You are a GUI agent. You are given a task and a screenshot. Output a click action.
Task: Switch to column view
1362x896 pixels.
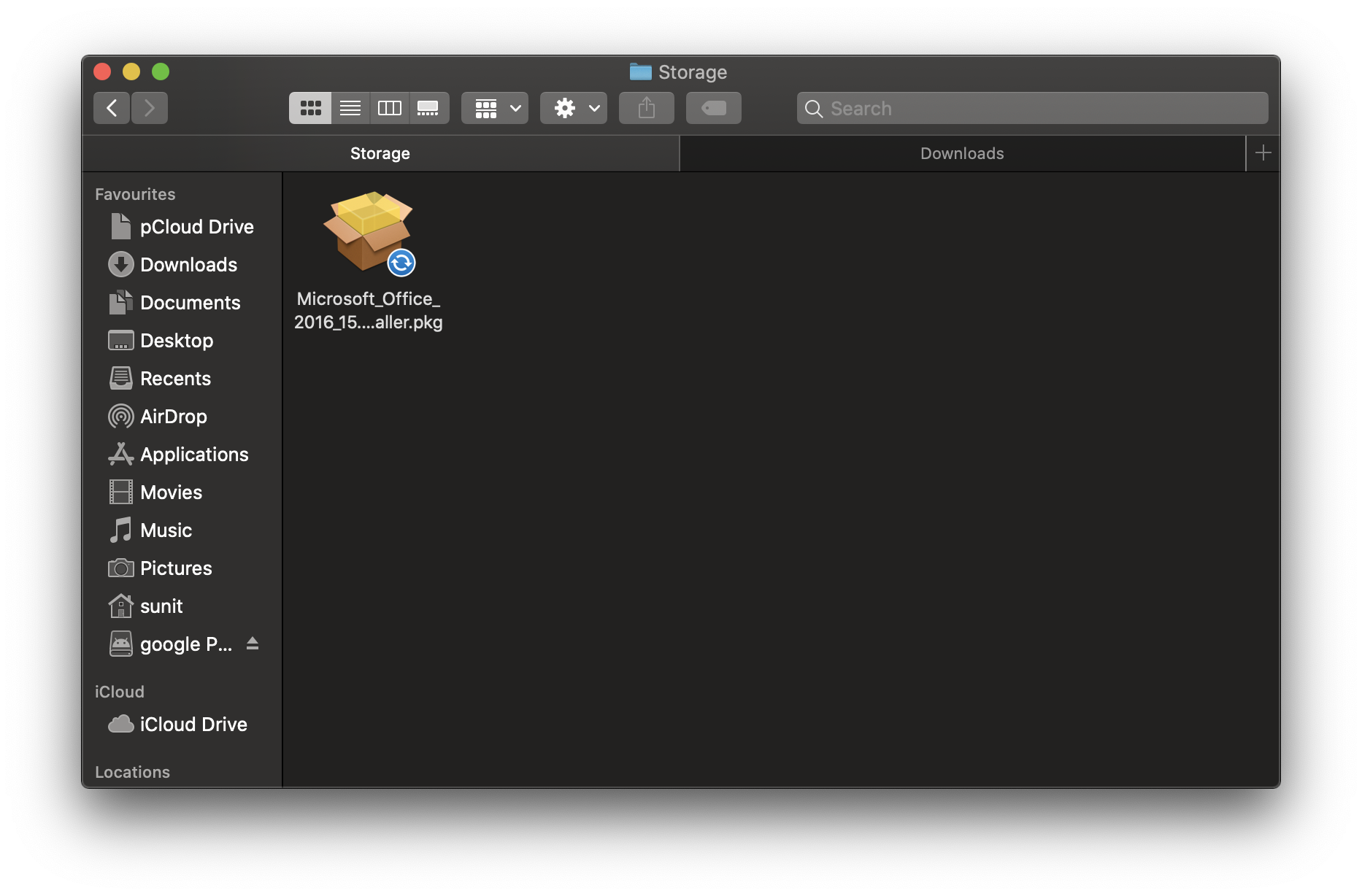pos(389,107)
